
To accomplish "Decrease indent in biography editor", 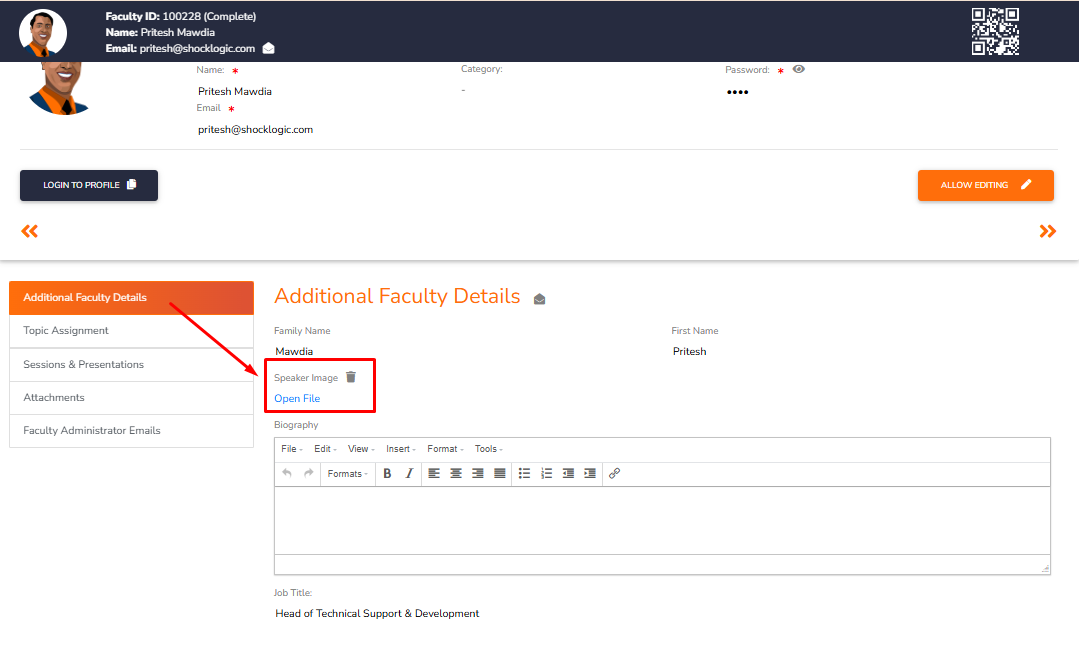I will click(568, 473).
